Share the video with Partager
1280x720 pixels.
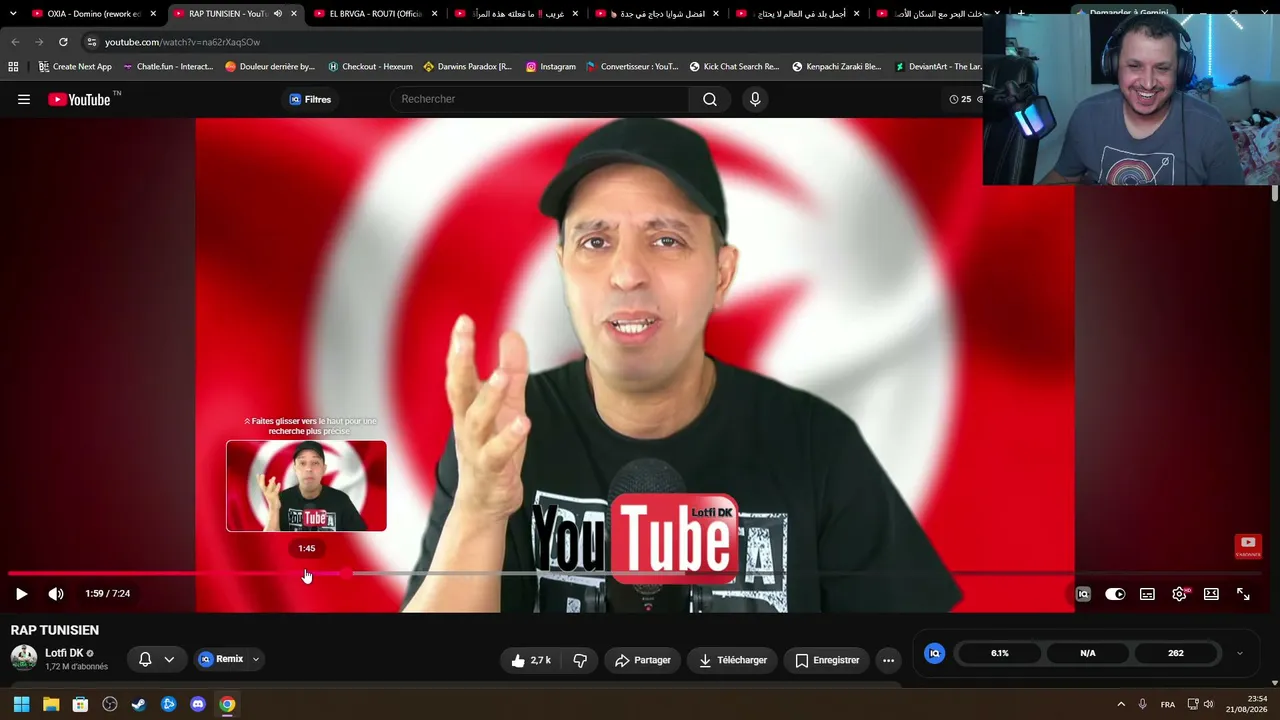pyautogui.click(x=643, y=660)
